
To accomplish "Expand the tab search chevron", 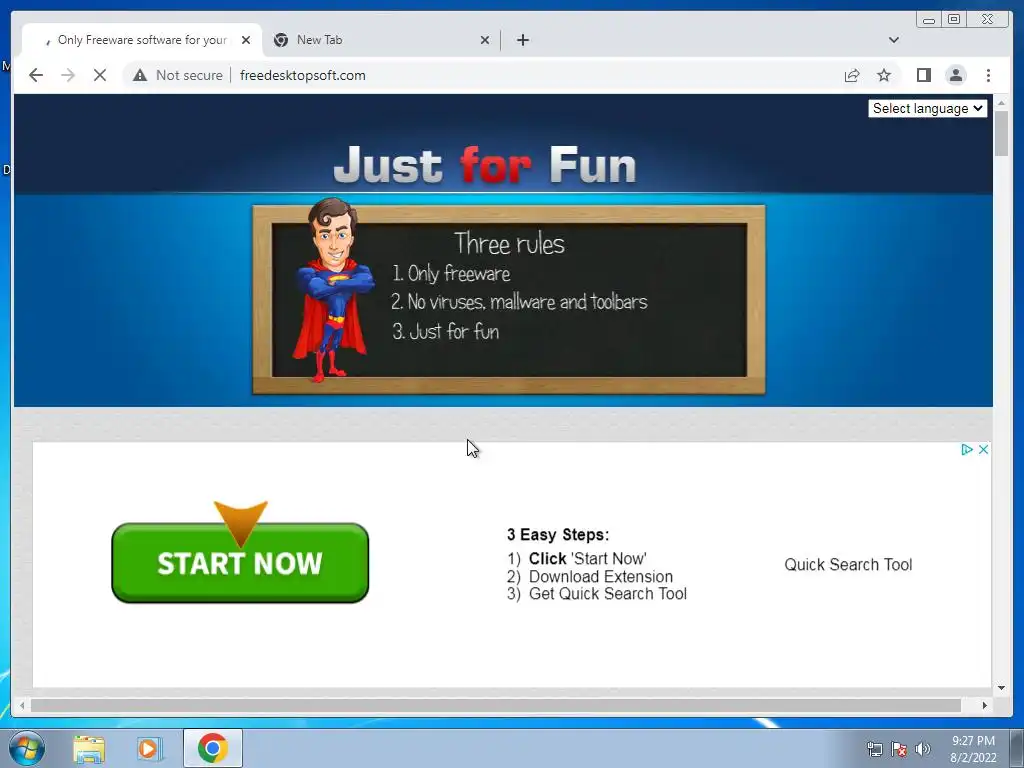I will click(x=893, y=40).
